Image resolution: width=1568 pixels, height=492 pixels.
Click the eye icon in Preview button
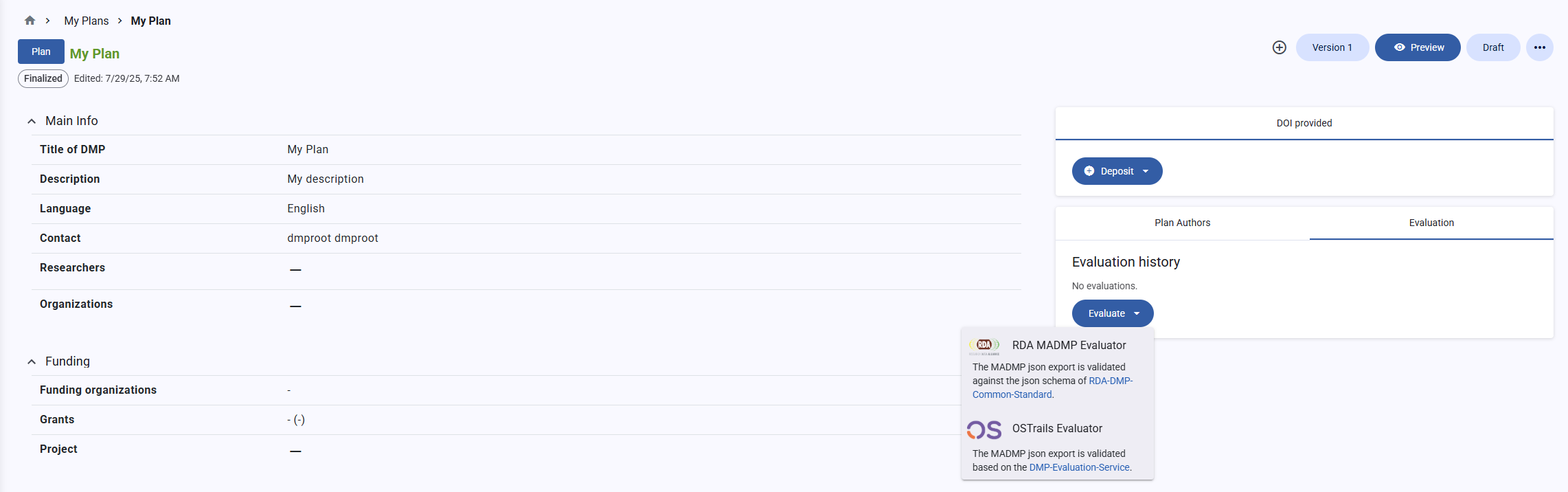pyautogui.click(x=1399, y=47)
